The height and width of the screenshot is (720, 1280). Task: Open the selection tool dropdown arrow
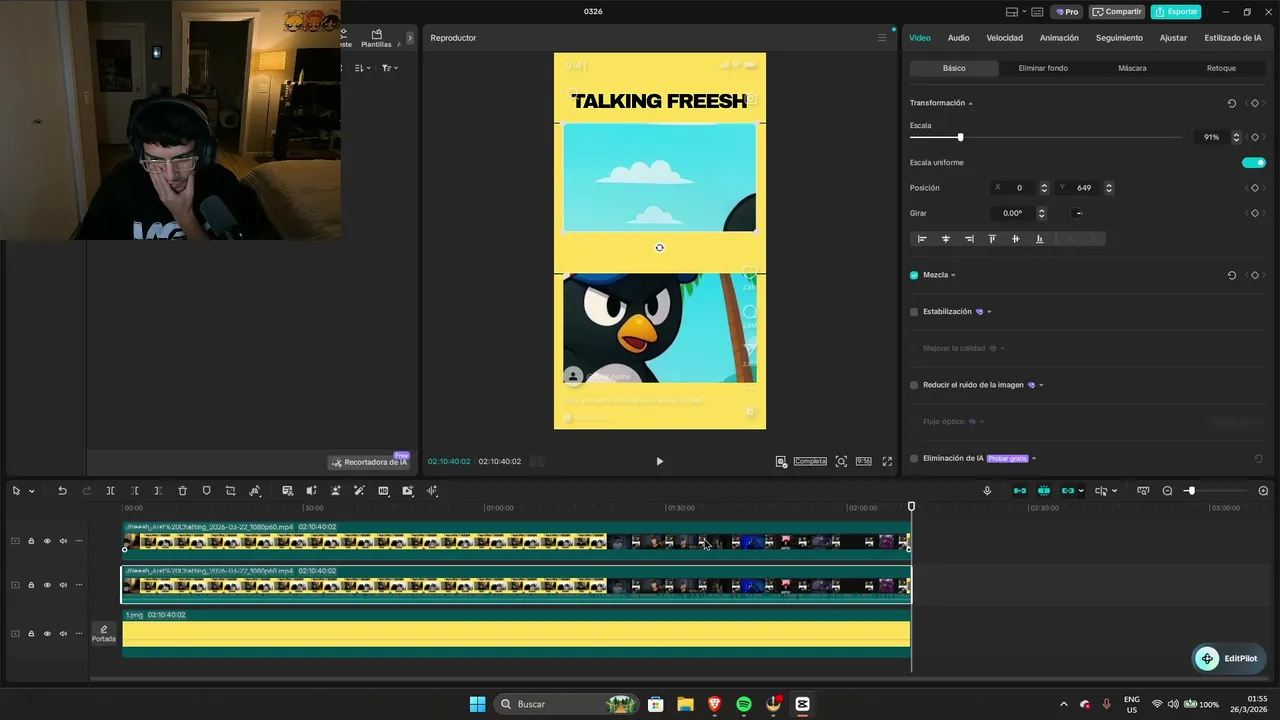point(32,491)
